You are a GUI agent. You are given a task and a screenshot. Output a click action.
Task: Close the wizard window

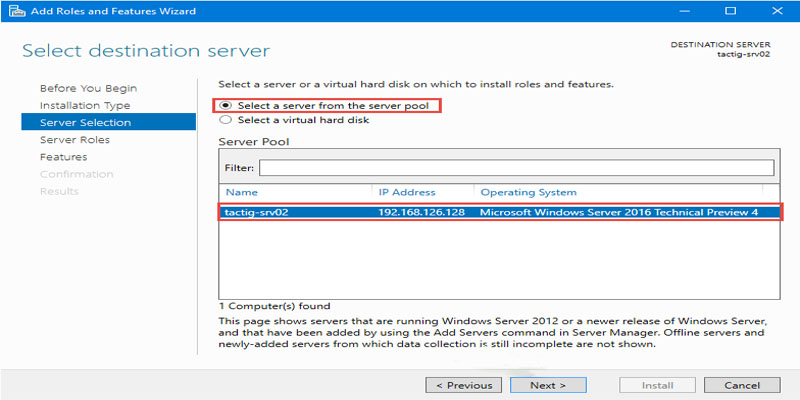click(777, 11)
